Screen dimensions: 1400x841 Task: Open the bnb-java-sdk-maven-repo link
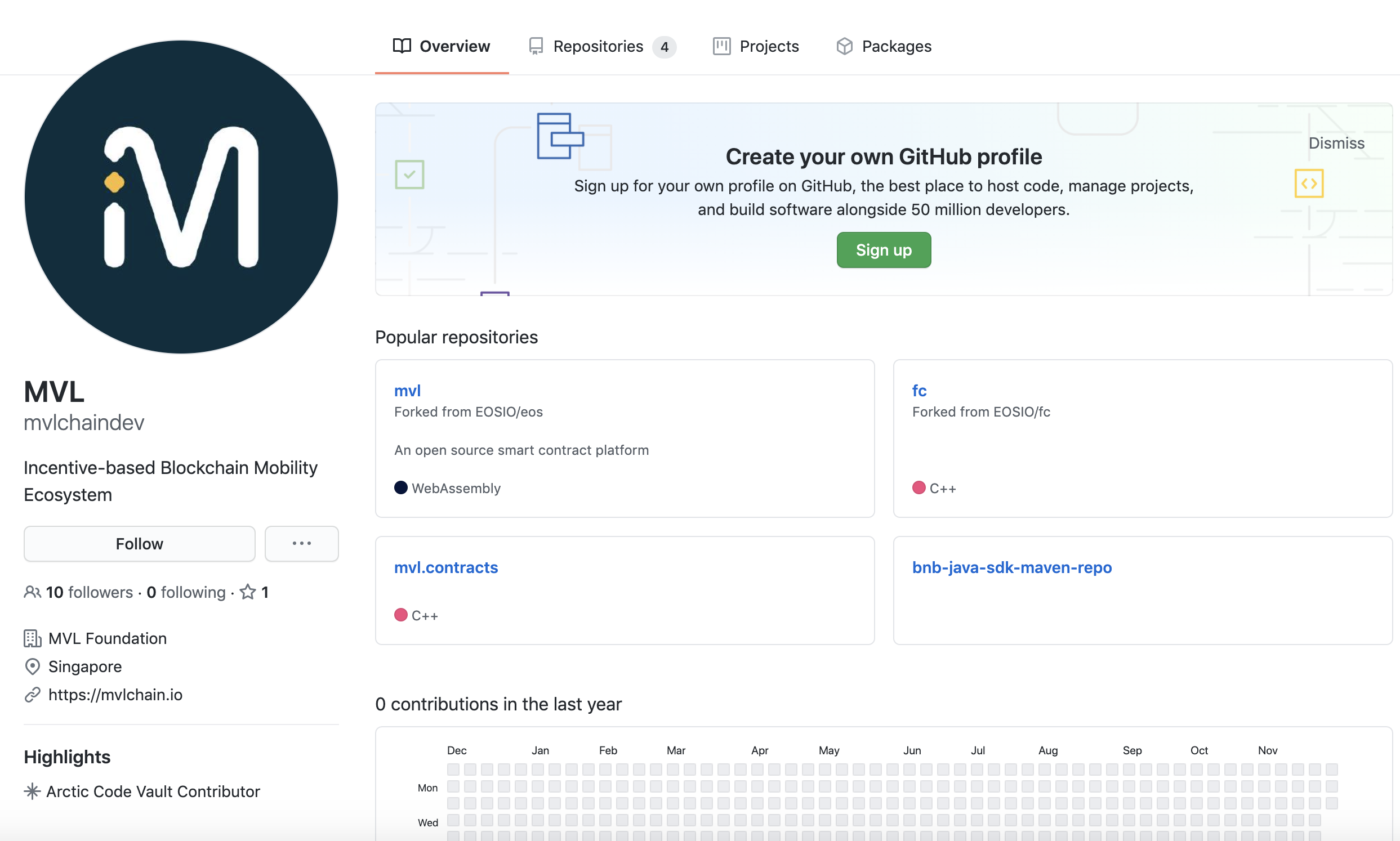click(1012, 567)
